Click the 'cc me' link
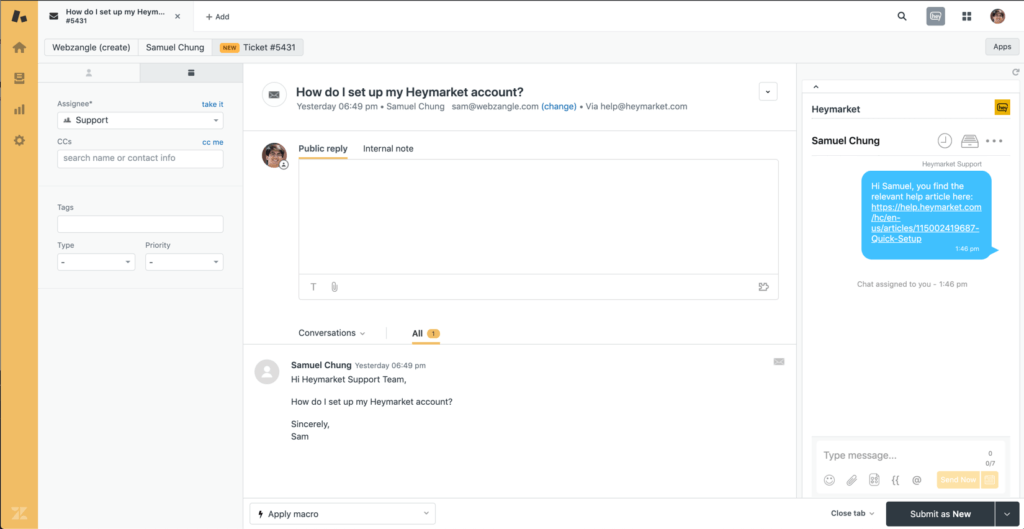Viewport: 1024px width, 529px height. [212, 142]
